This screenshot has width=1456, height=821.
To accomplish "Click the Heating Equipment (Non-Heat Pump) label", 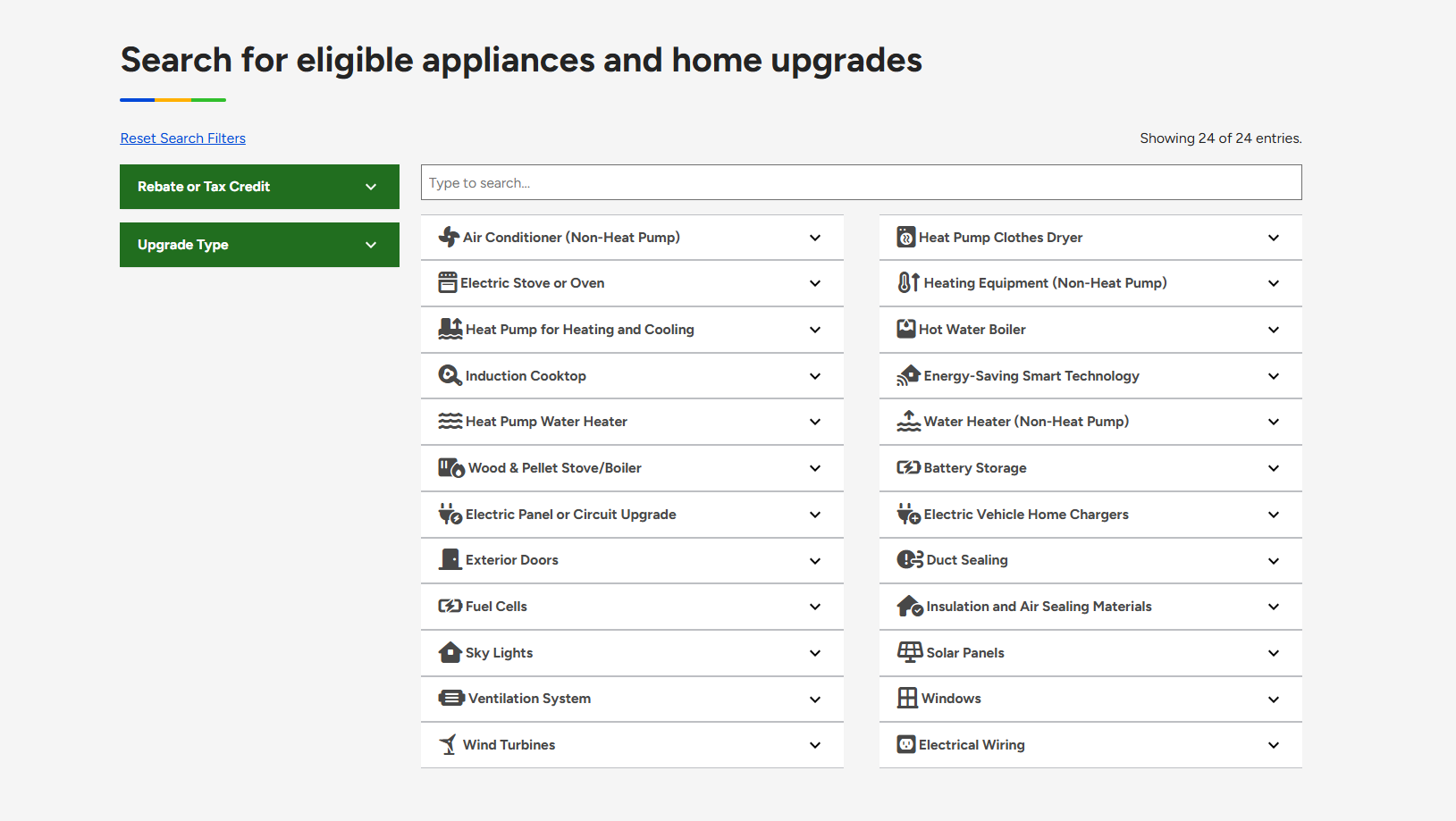I will (1046, 283).
